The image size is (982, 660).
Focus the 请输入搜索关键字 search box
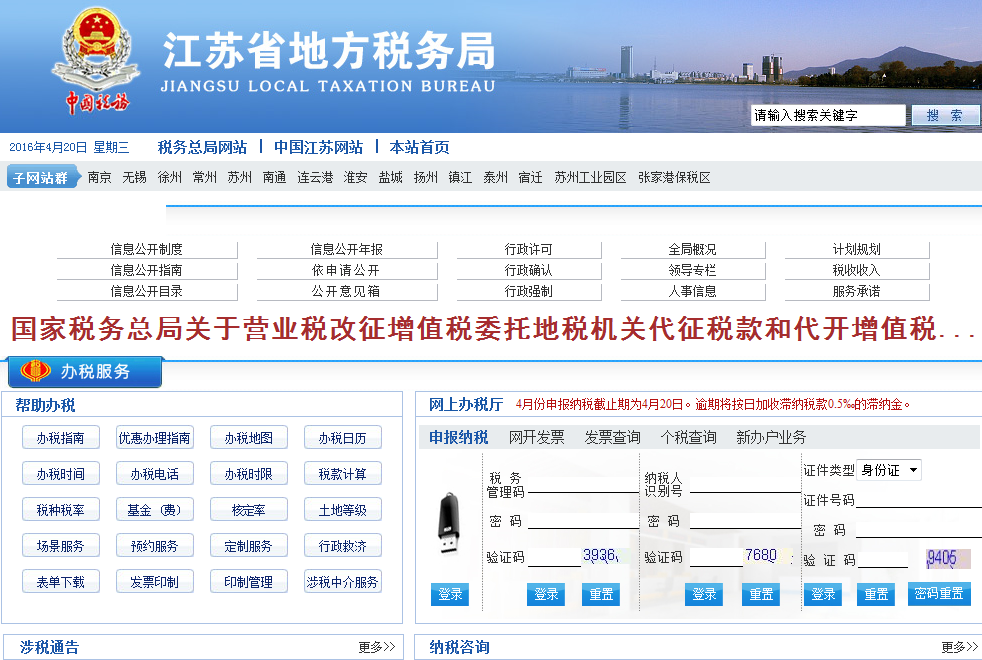(828, 115)
